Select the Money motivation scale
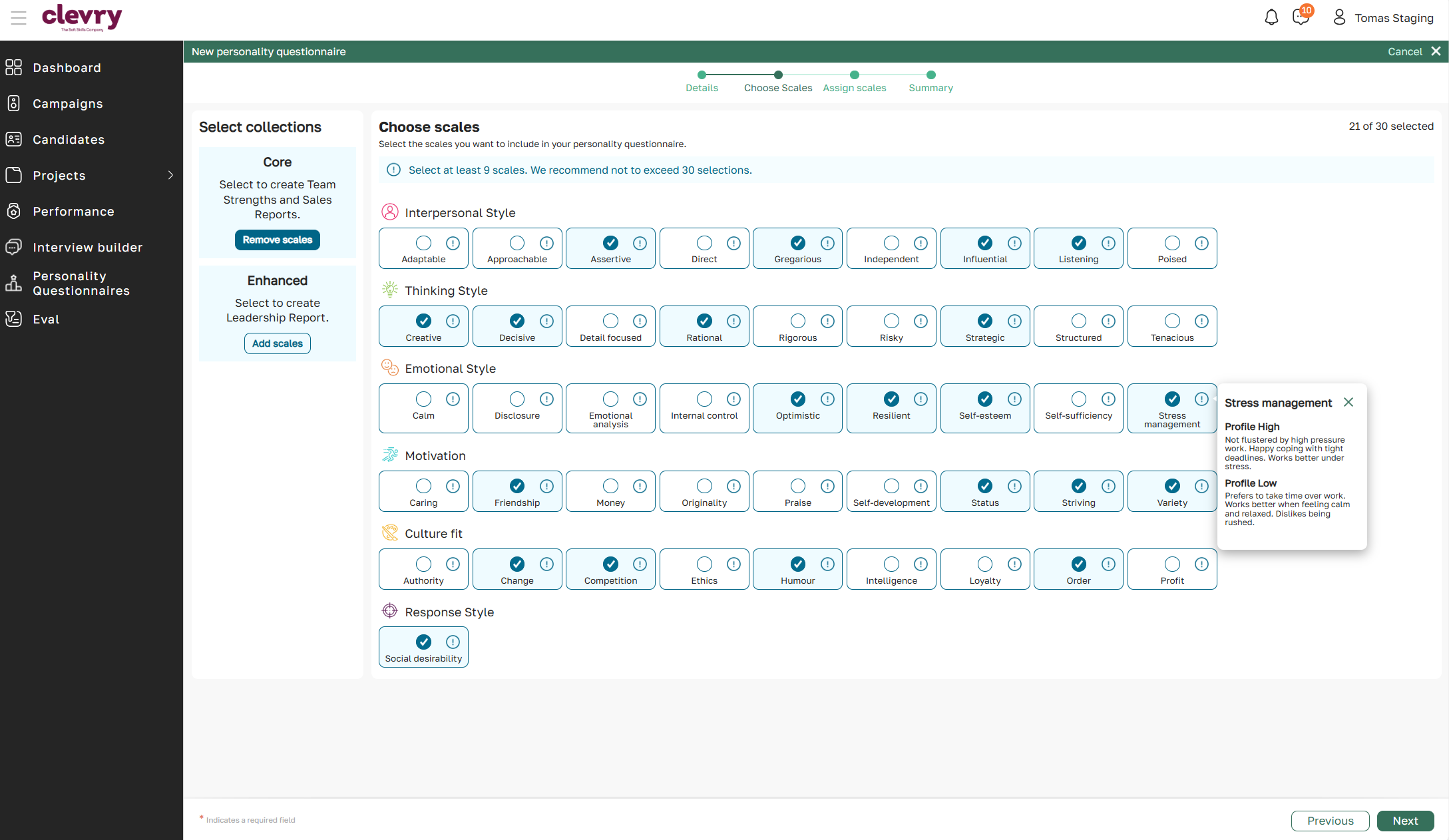 (610, 486)
